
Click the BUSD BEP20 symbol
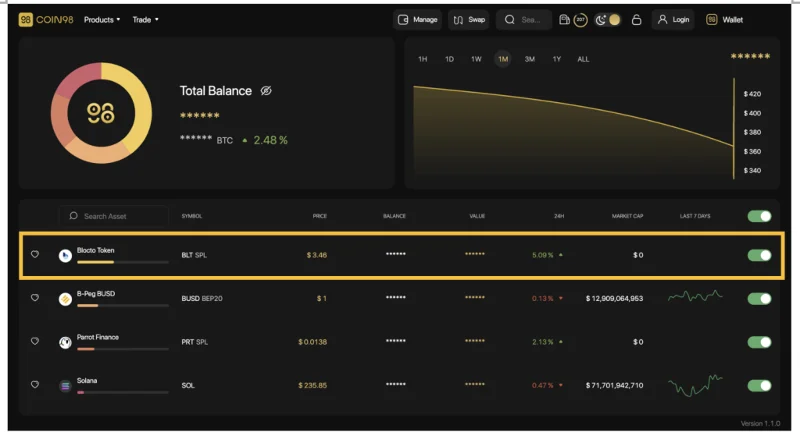[202, 299]
